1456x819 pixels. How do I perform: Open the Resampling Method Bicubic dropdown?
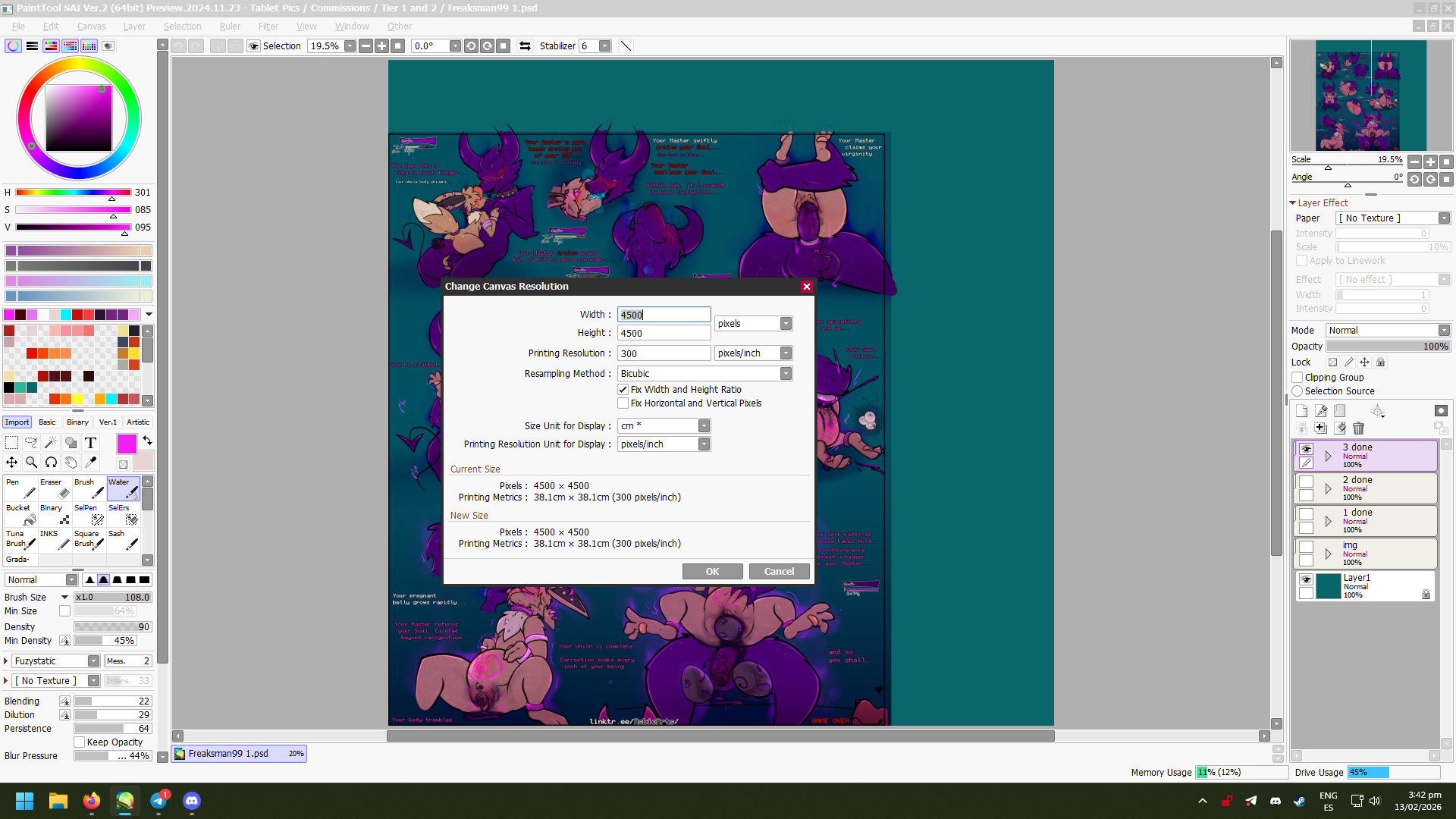786,374
